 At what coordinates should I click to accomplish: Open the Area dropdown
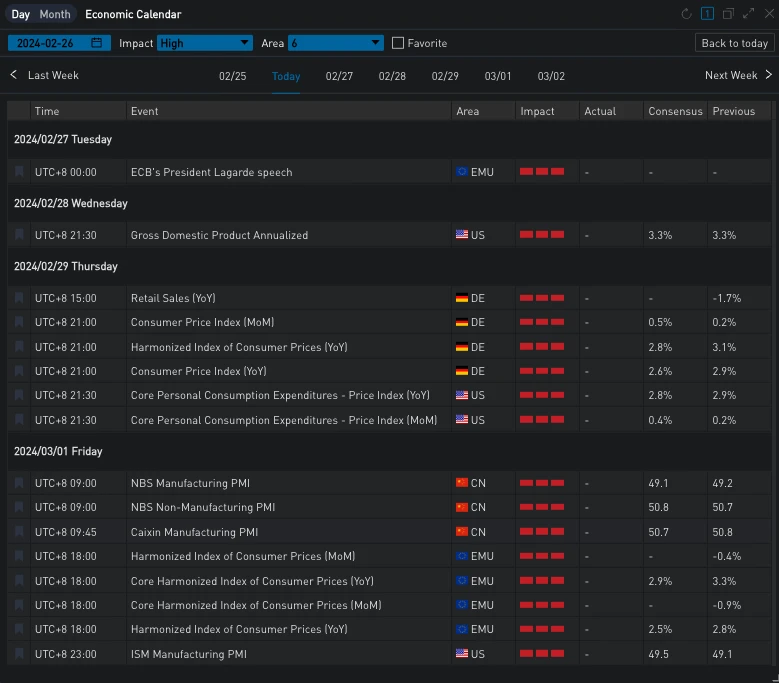pyautogui.click(x=335, y=43)
